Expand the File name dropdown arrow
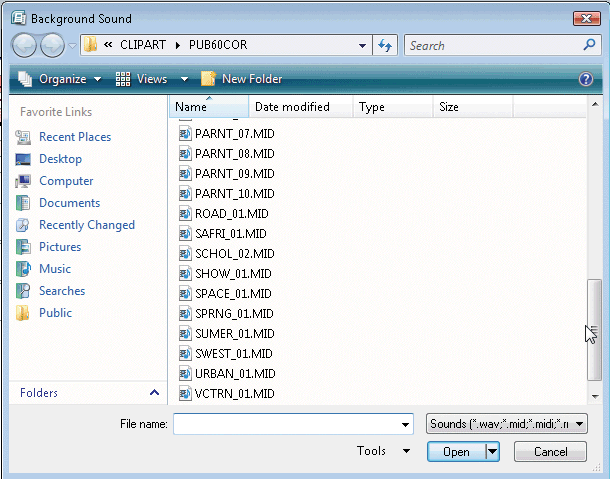The image size is (610, 479). pyautogui.click(x=405, y=424)
